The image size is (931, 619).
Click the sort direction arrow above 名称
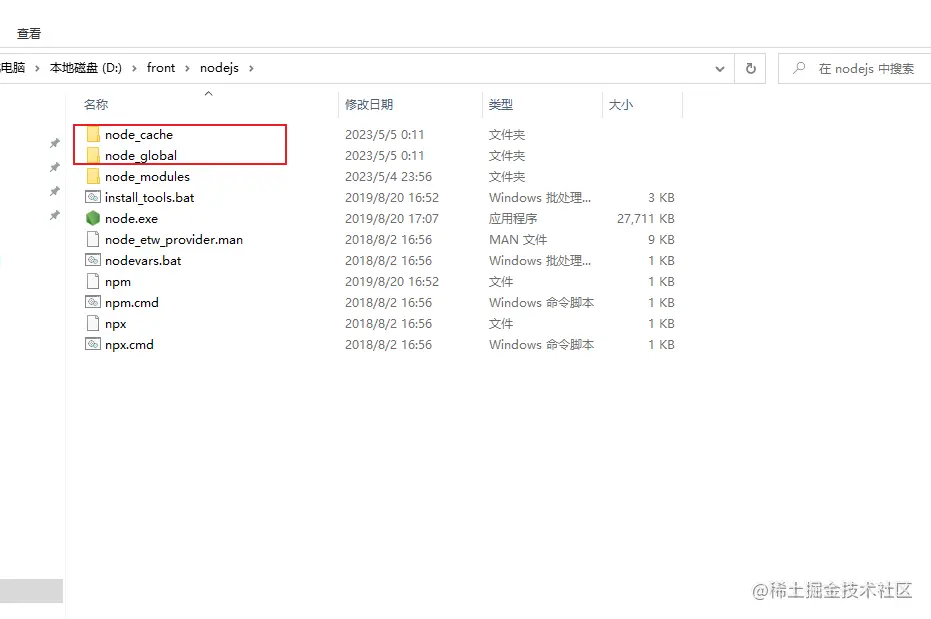208,93
